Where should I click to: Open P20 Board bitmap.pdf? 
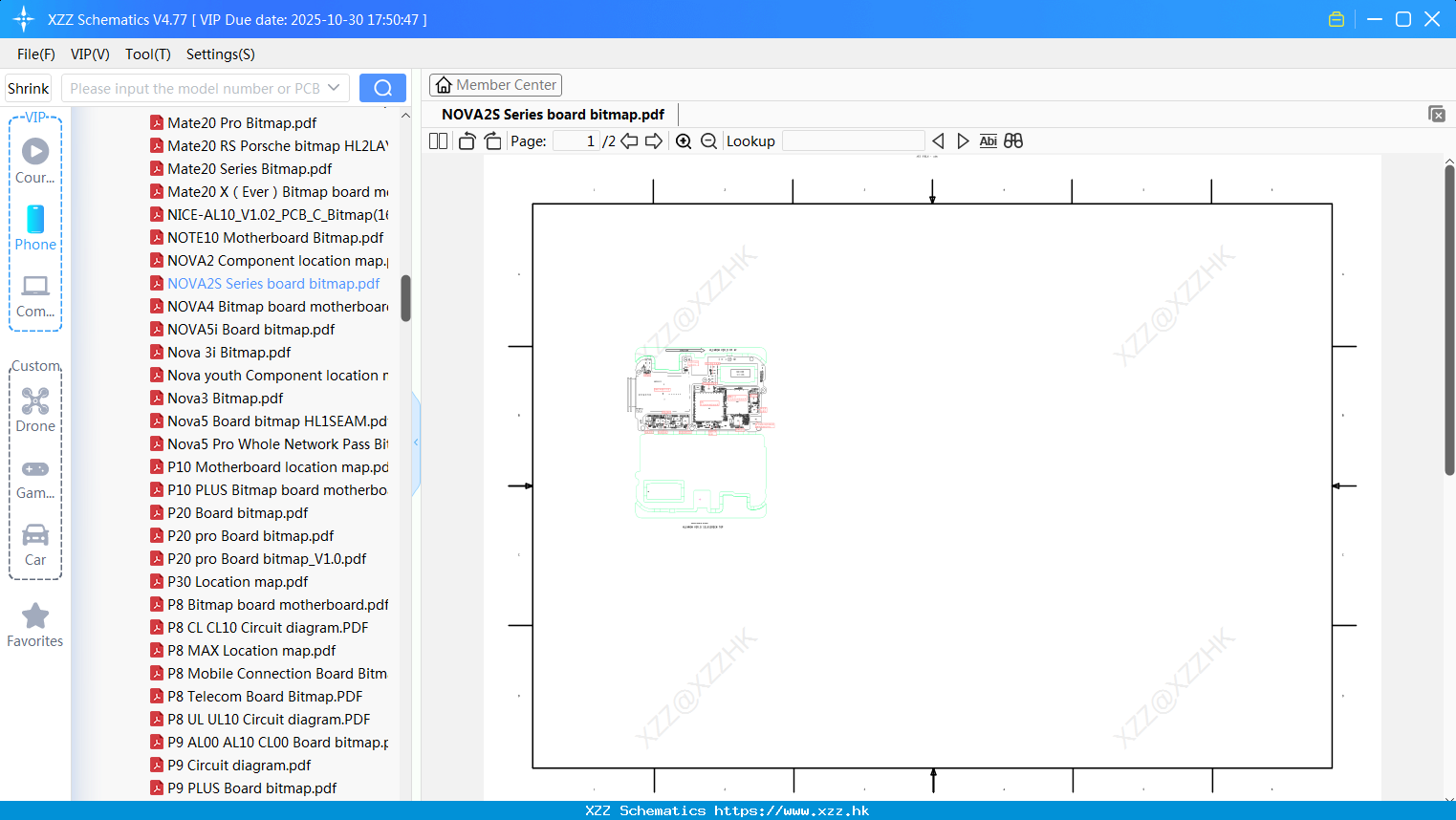pyautogui.click(x=237, y=512)
